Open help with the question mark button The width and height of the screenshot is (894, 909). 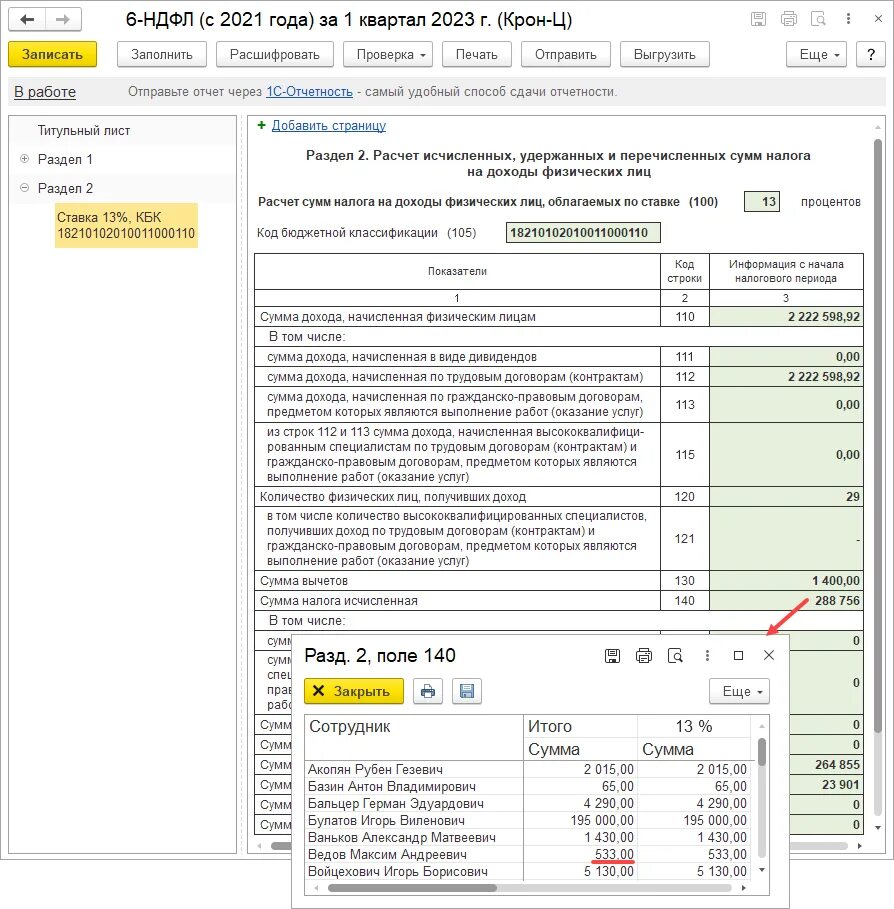pyautogui.click(x=871, y=54)
